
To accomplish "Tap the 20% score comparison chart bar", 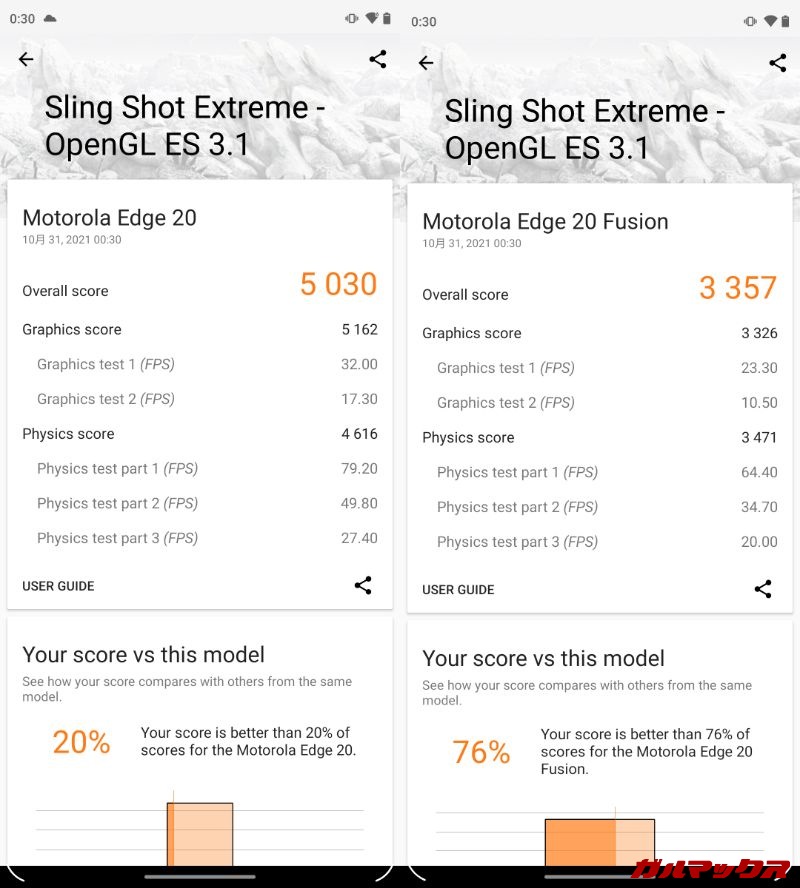I will 200,834.
